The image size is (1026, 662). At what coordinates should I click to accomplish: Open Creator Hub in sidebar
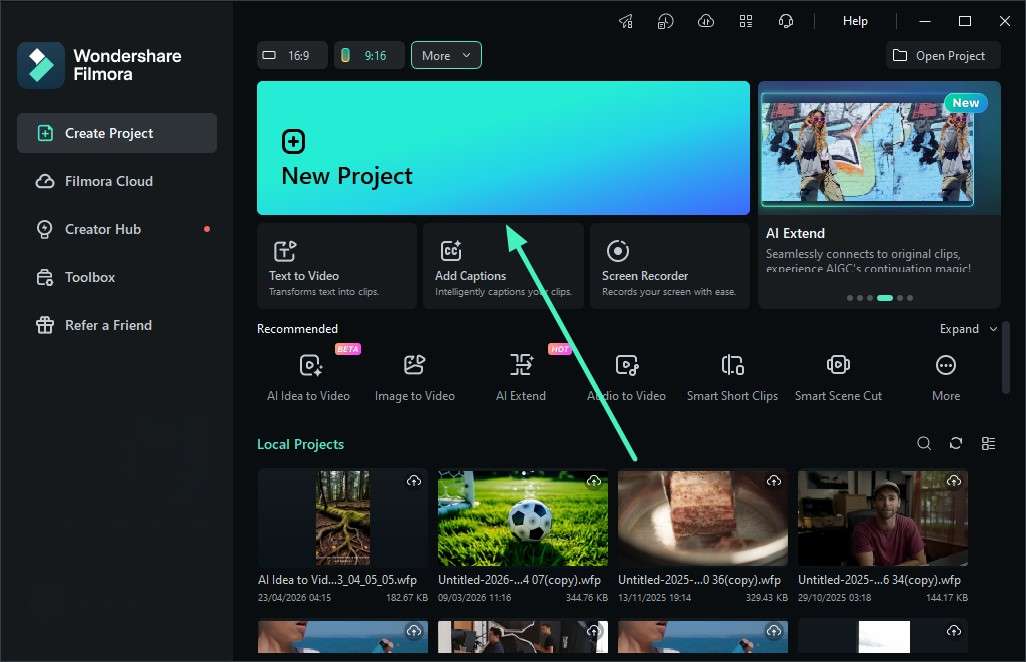tap(117, 229)
